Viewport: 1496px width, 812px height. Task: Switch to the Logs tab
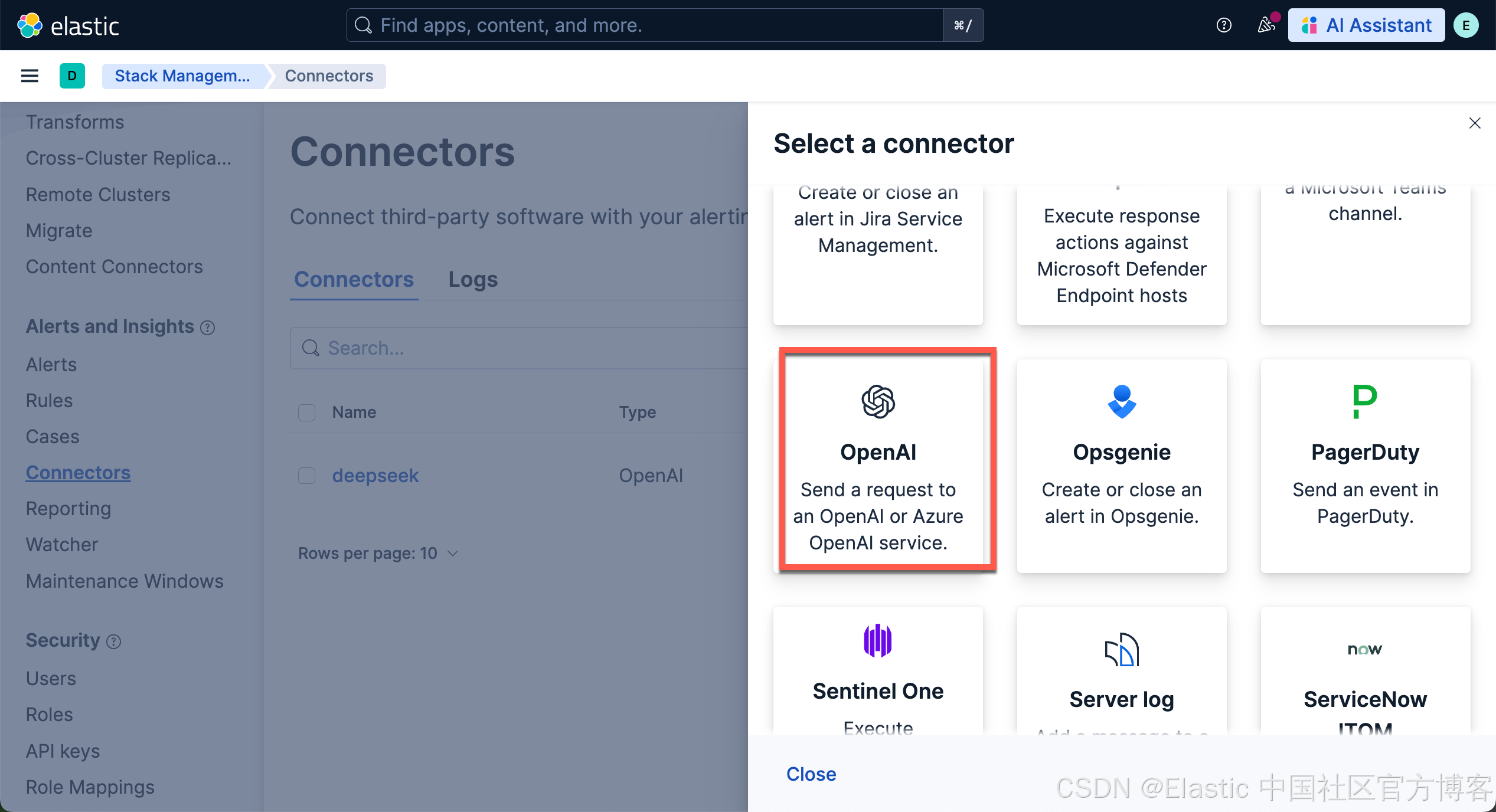tap(472, 280)
